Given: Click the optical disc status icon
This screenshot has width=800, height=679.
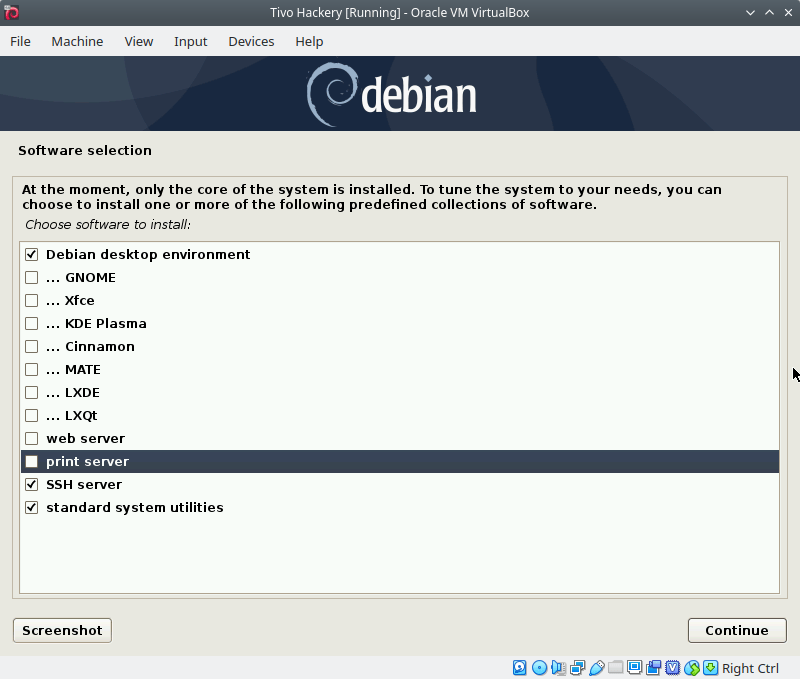Looking at the screenshot, I should coord(539,667).
